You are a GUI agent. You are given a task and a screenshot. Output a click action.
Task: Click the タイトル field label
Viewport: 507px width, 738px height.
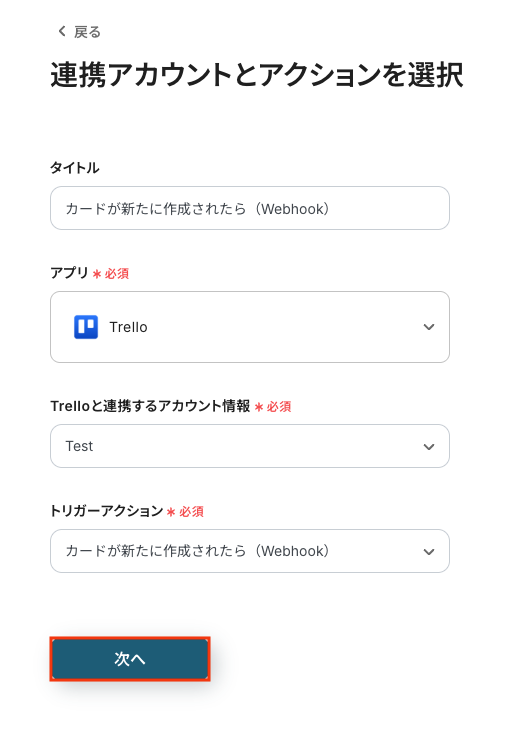pyautogui.click(x=75, y=168)
